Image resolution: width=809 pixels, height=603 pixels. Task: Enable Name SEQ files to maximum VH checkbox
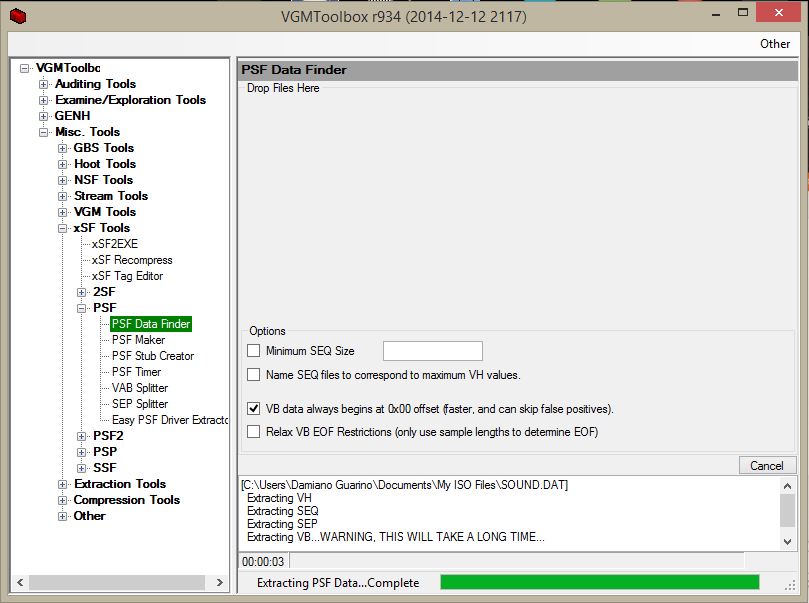[x=253, y=374]
